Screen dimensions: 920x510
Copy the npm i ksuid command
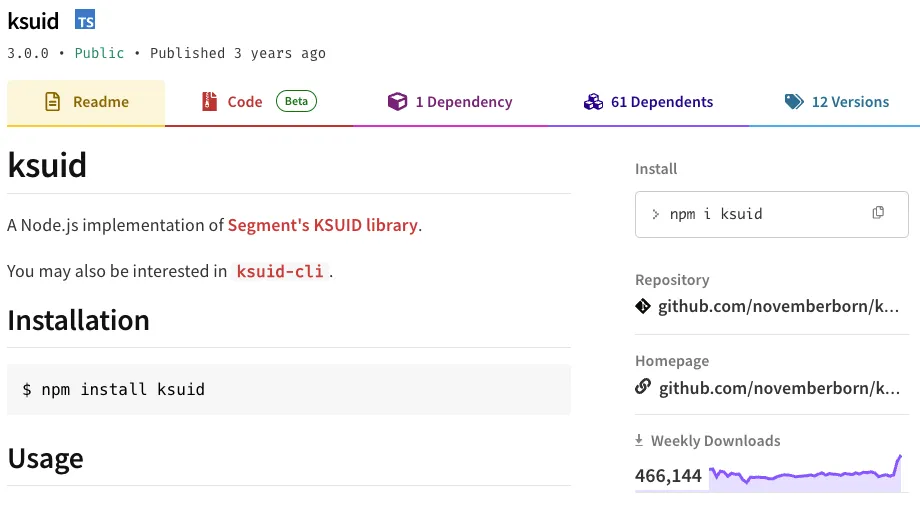pos(878,213)
